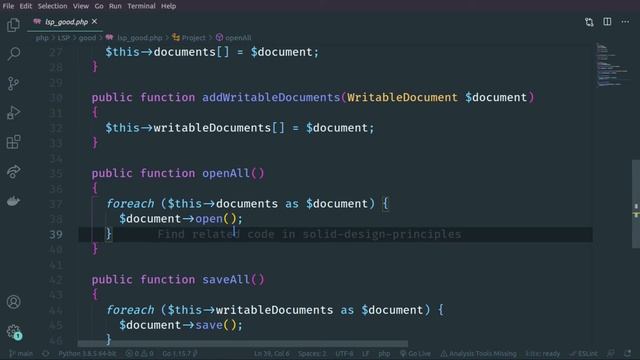This screenshot has height=360, width=640.
Task: Click the Analysis Tools Missing warning
Action: (478, 353)
